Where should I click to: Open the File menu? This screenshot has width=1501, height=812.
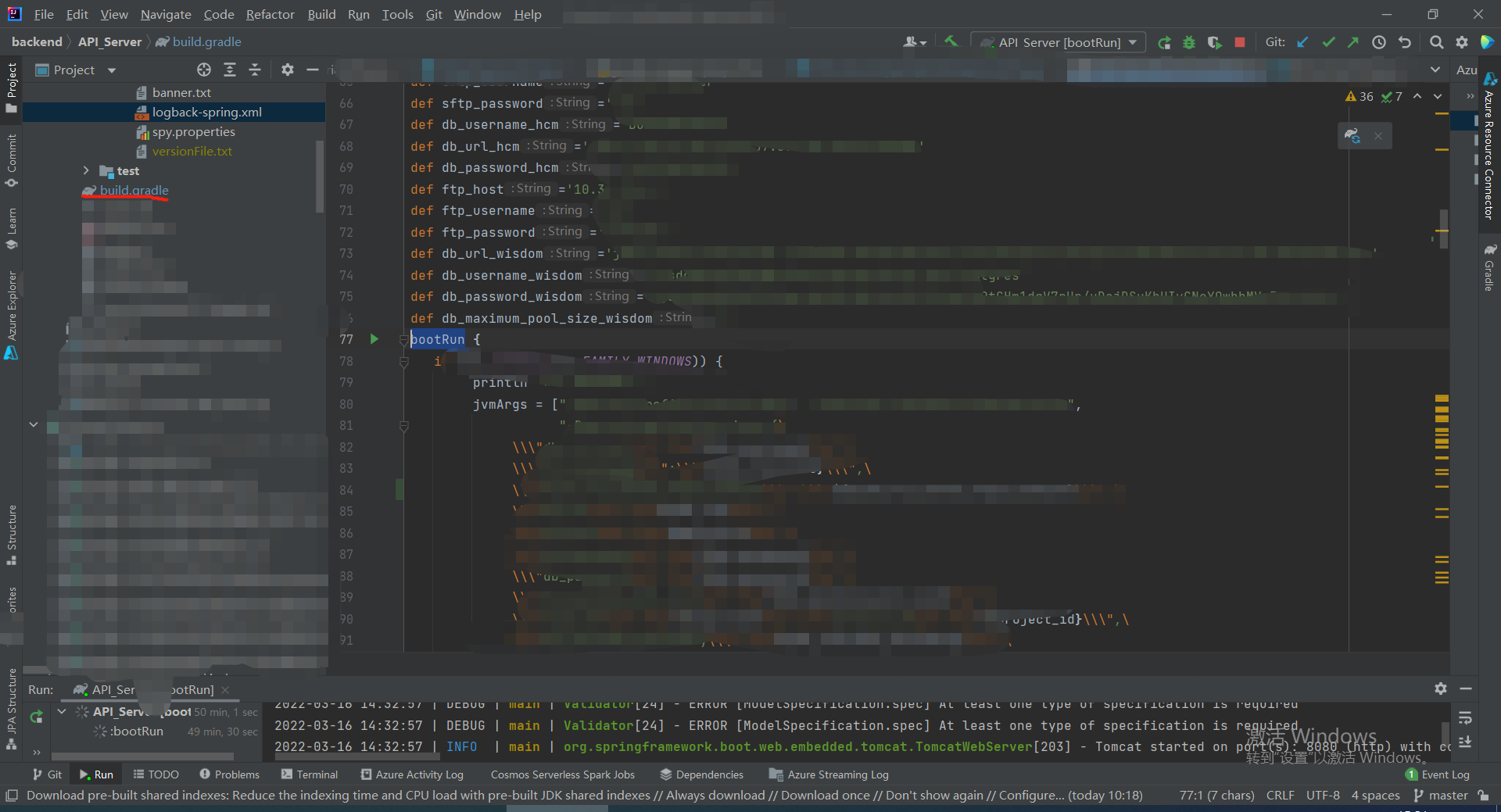tap(44, 14)
